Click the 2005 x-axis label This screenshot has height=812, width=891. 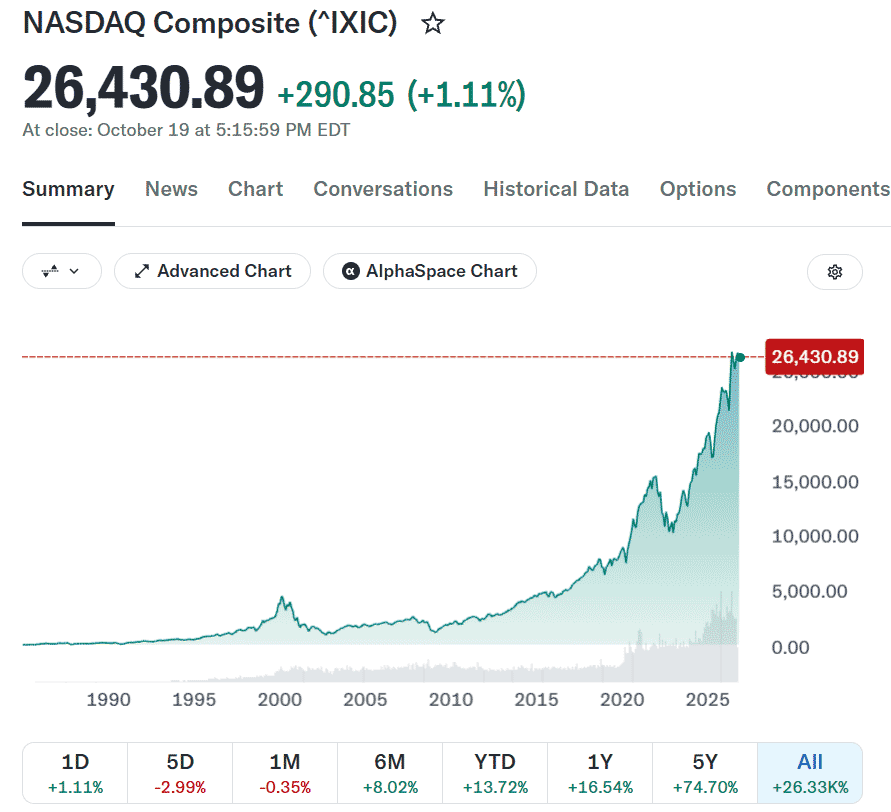point(365,699)
